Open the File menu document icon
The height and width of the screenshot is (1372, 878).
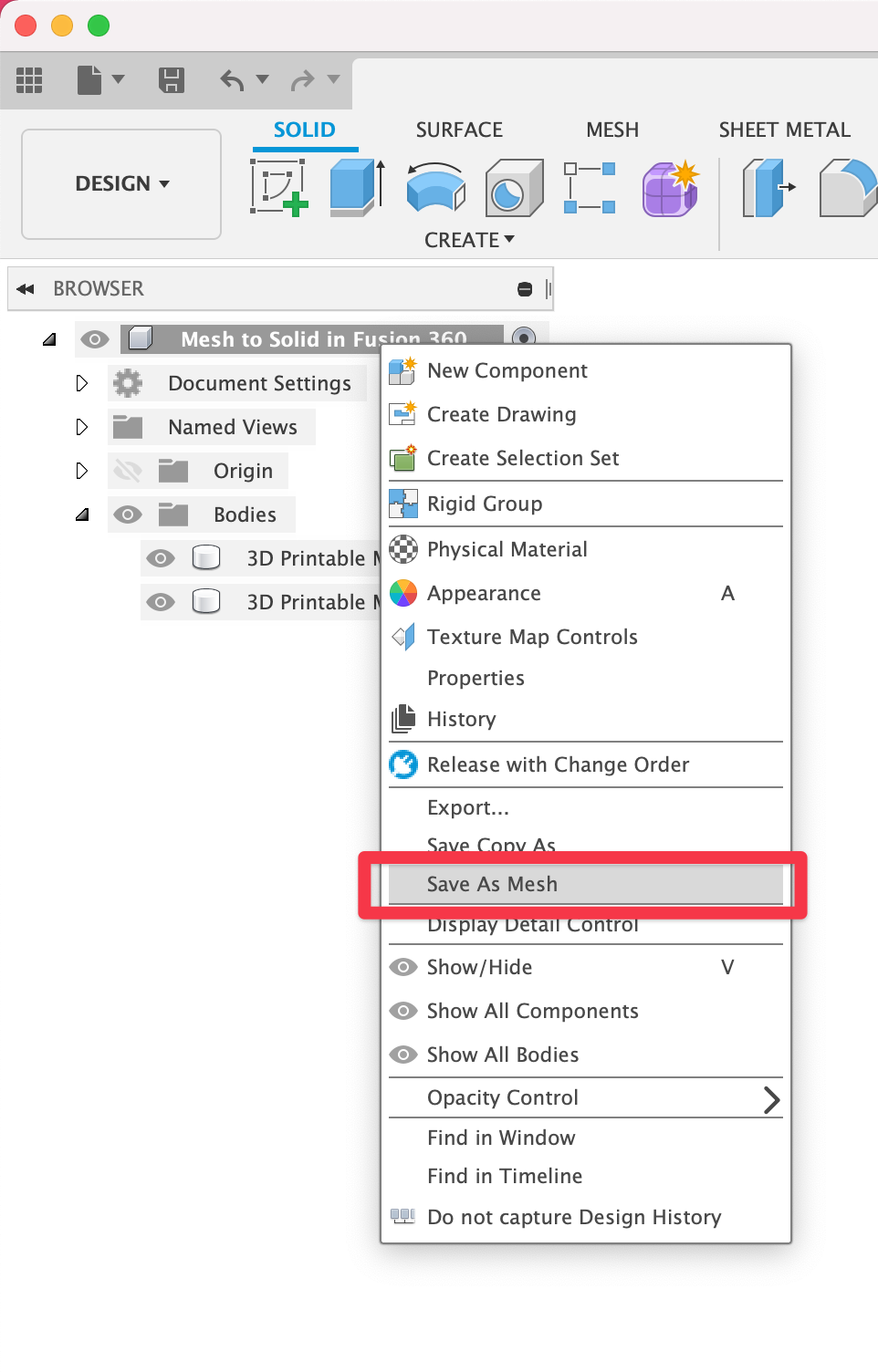(x=89, y=80)
